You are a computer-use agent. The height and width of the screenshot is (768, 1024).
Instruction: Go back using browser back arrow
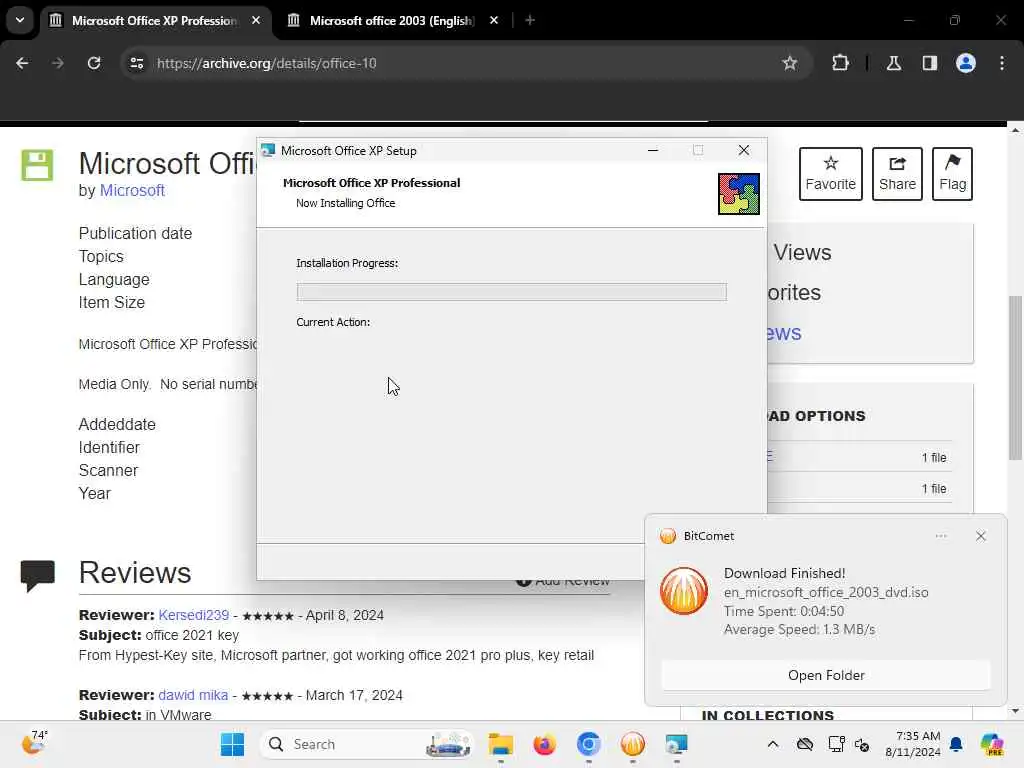(22, 63)
